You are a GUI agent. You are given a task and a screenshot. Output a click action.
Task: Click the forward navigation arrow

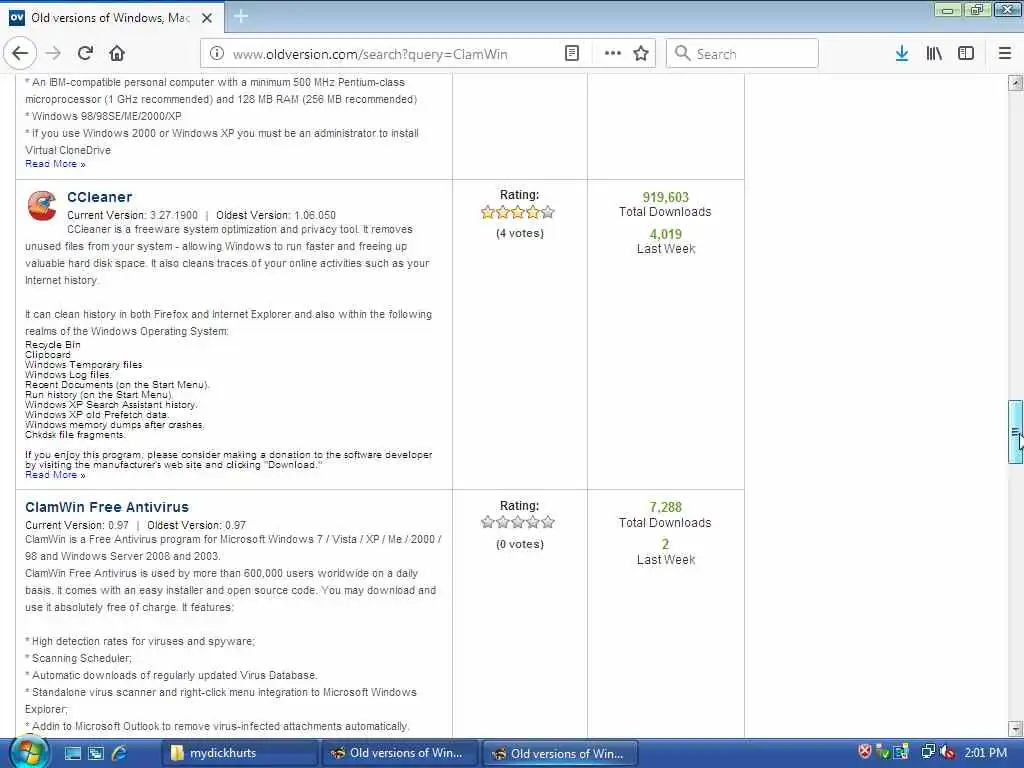click(54, 54)
